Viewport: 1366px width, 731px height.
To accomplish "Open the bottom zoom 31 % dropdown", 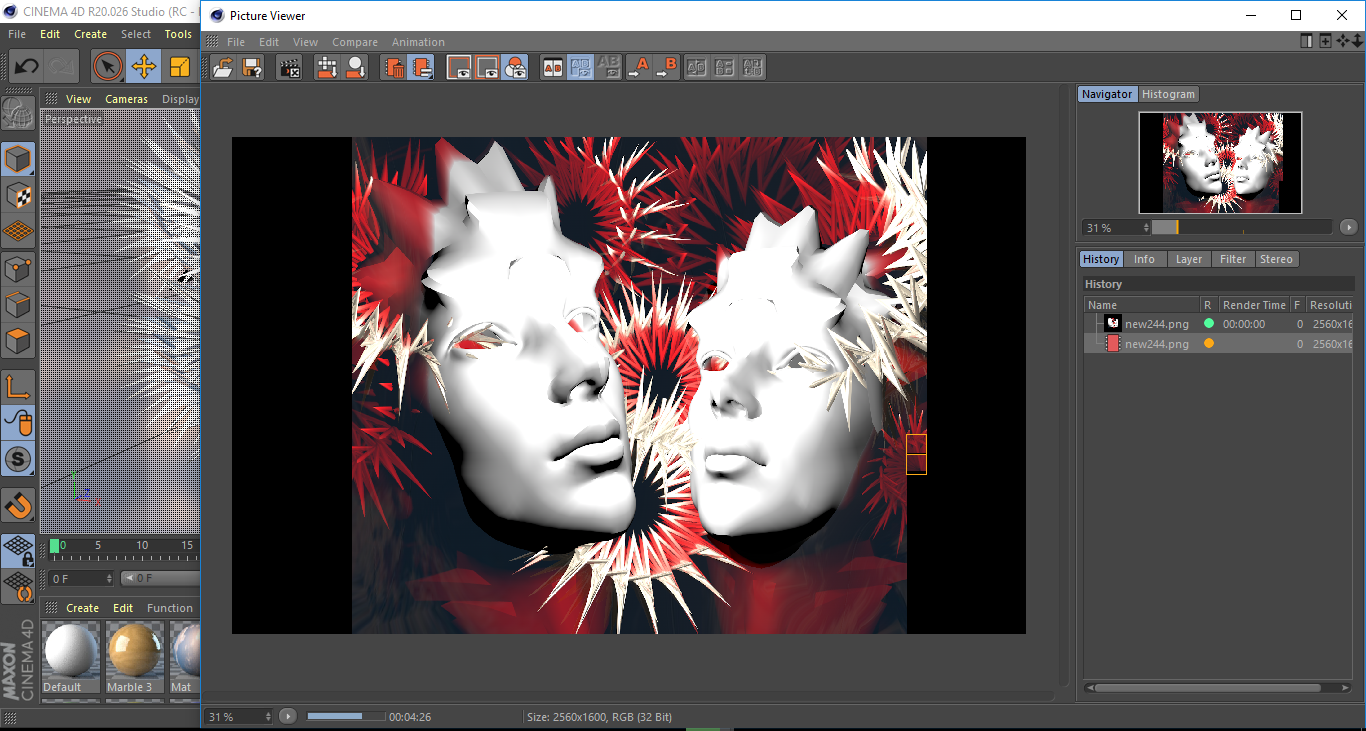I will point(239,716).
